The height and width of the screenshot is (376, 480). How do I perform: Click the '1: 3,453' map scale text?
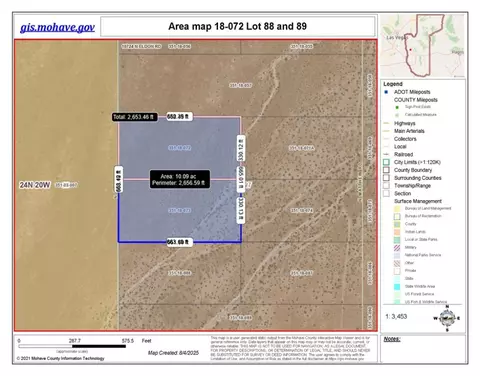click(x=396, y=316)
